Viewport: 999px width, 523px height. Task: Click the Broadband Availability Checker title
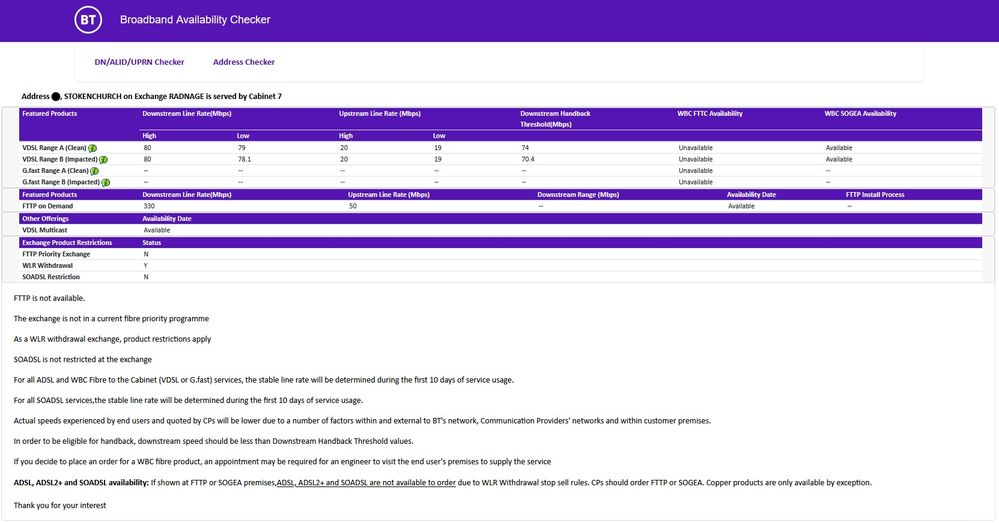click(x=195, y=20)
